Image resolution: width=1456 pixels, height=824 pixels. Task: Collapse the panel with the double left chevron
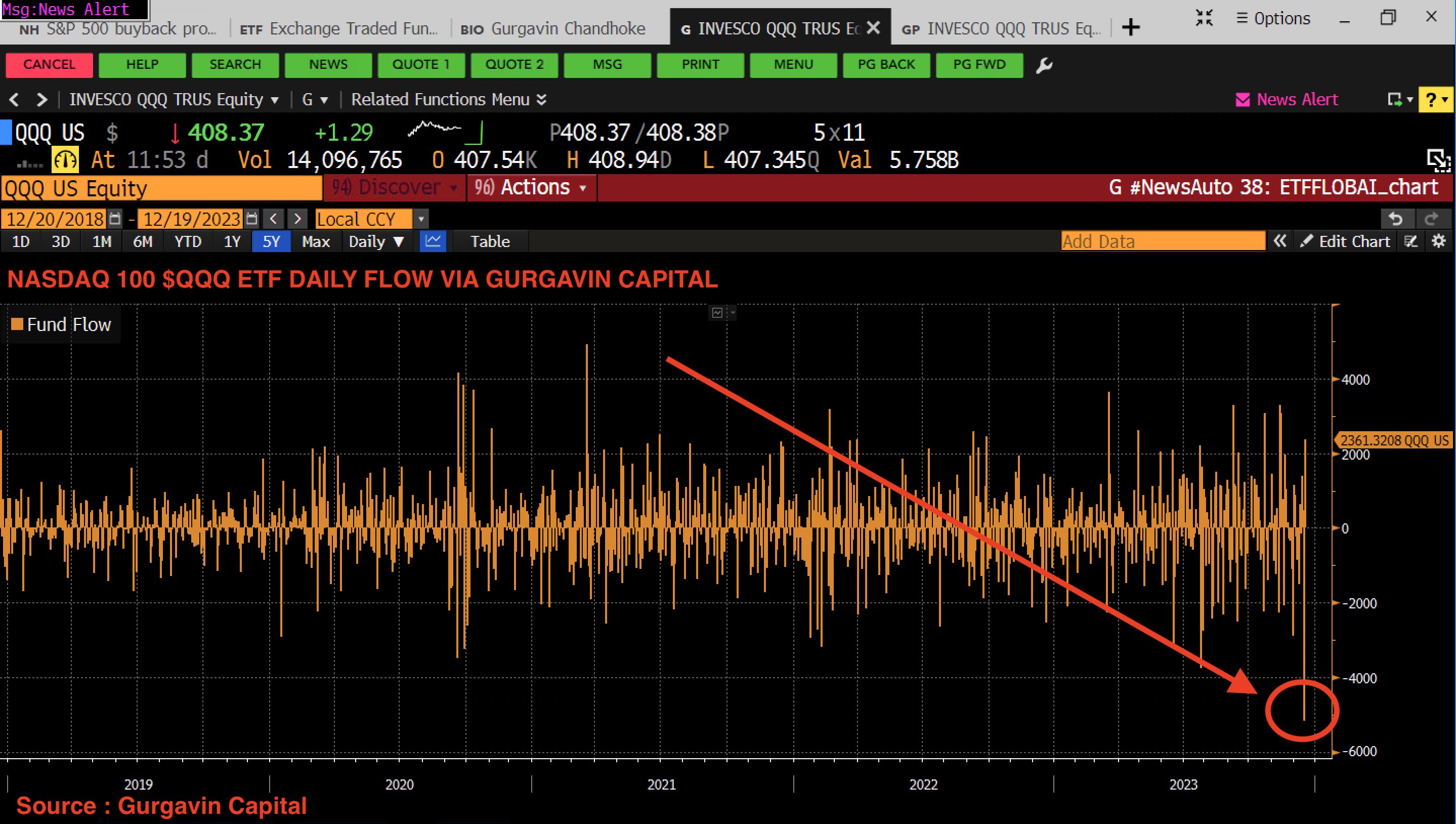[x=1279, y=241]
